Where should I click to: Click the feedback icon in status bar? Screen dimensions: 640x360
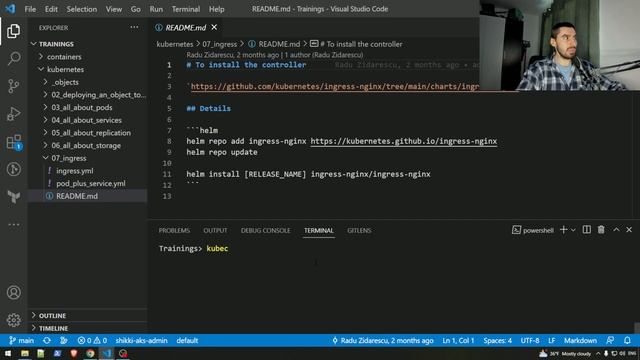tap(610, 340)
